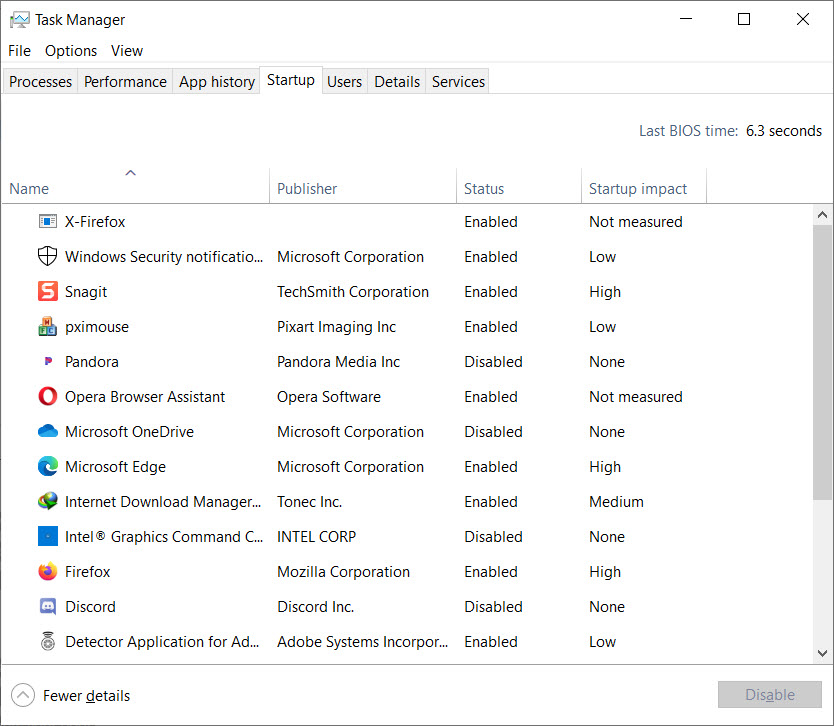Click the Internet Download Manager icon
The width and height of the screenshot is (834, 726).
click(x=47, y=501)
